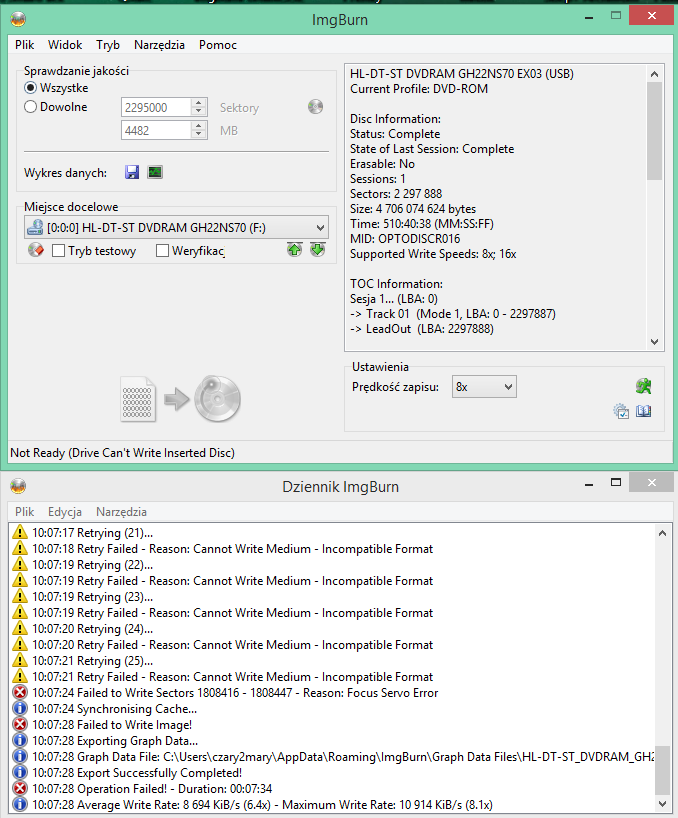
Task: Decrease the MB value with down arrow
Action: 198,134
